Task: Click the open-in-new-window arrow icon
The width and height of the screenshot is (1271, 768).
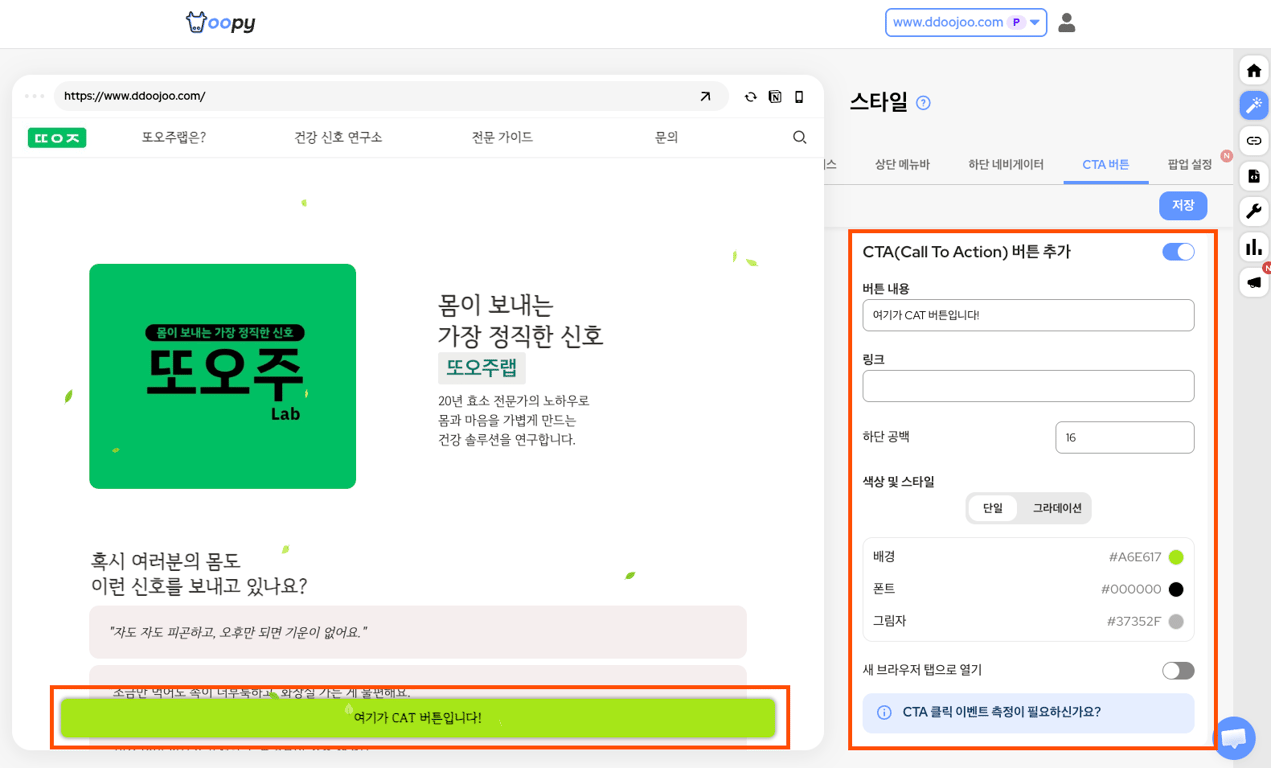Action: click(705, 96)
